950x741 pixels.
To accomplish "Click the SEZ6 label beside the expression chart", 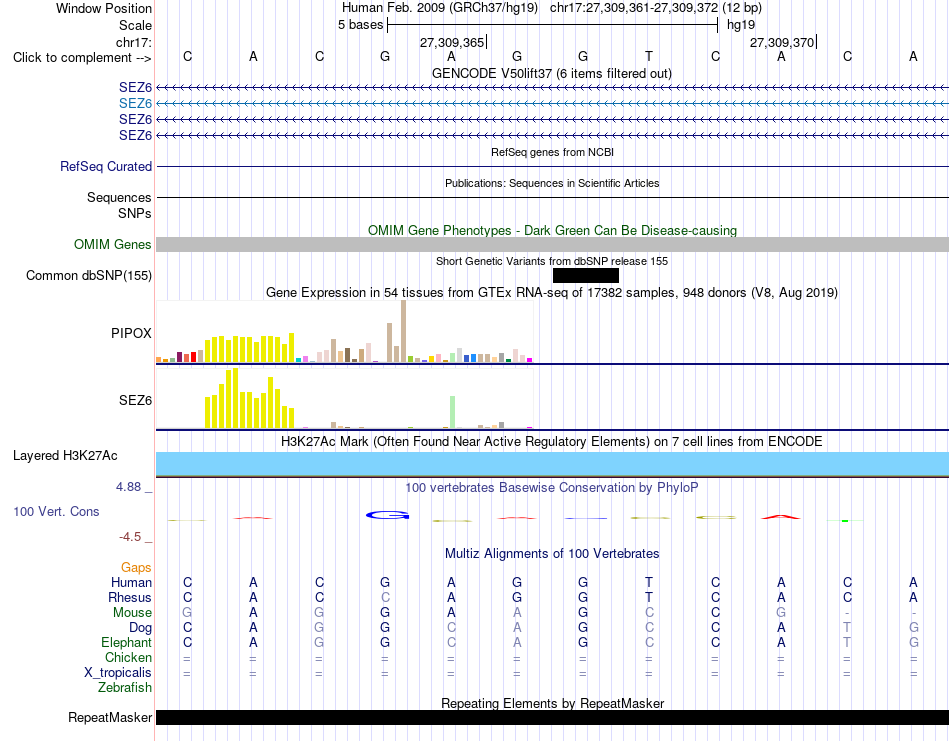I will point(135,400).
